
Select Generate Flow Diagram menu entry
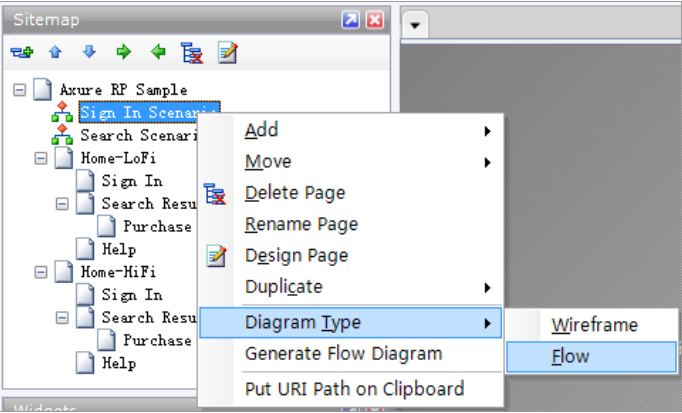click(343, 353)
